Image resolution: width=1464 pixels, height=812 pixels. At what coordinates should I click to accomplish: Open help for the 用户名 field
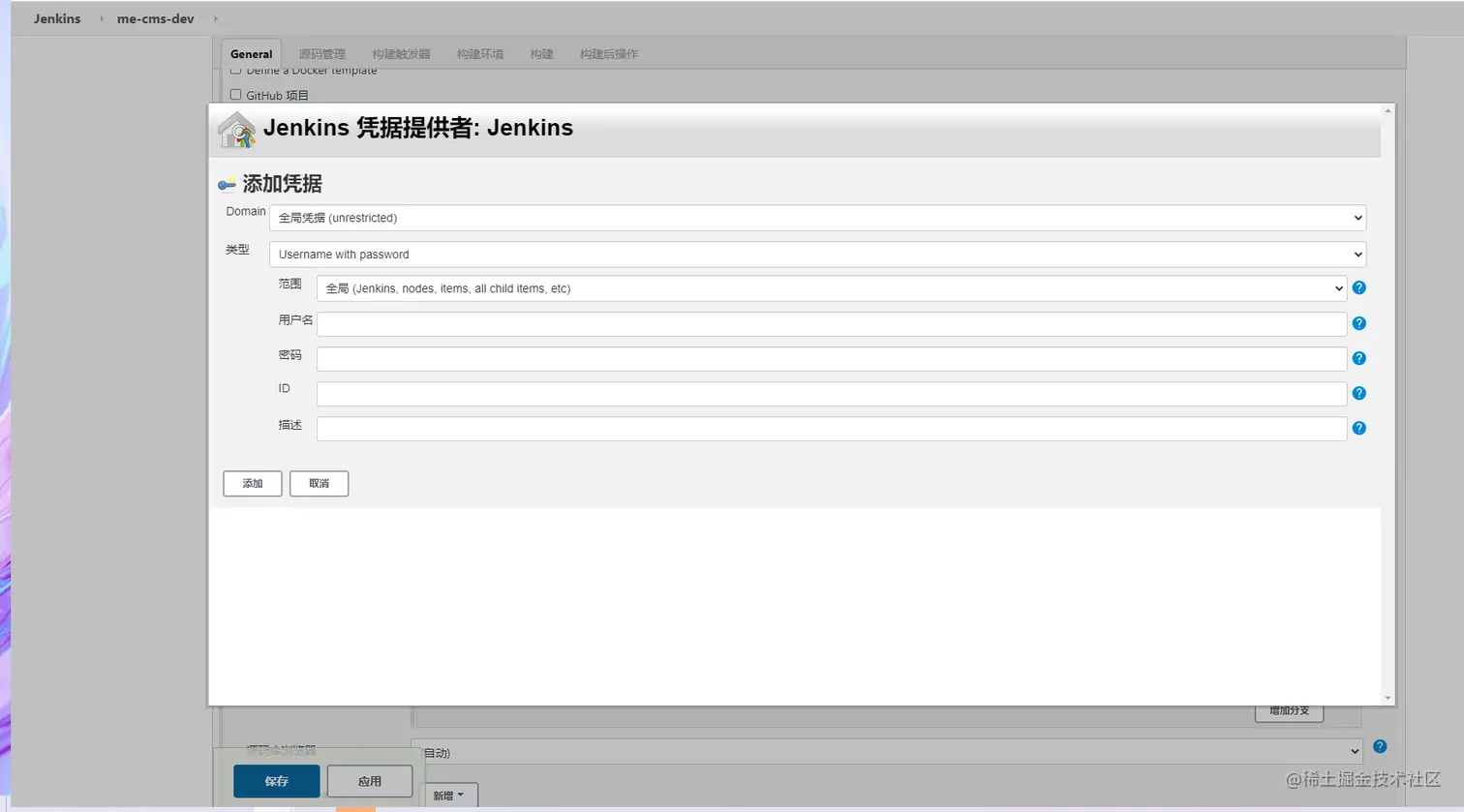point(1358,323)
